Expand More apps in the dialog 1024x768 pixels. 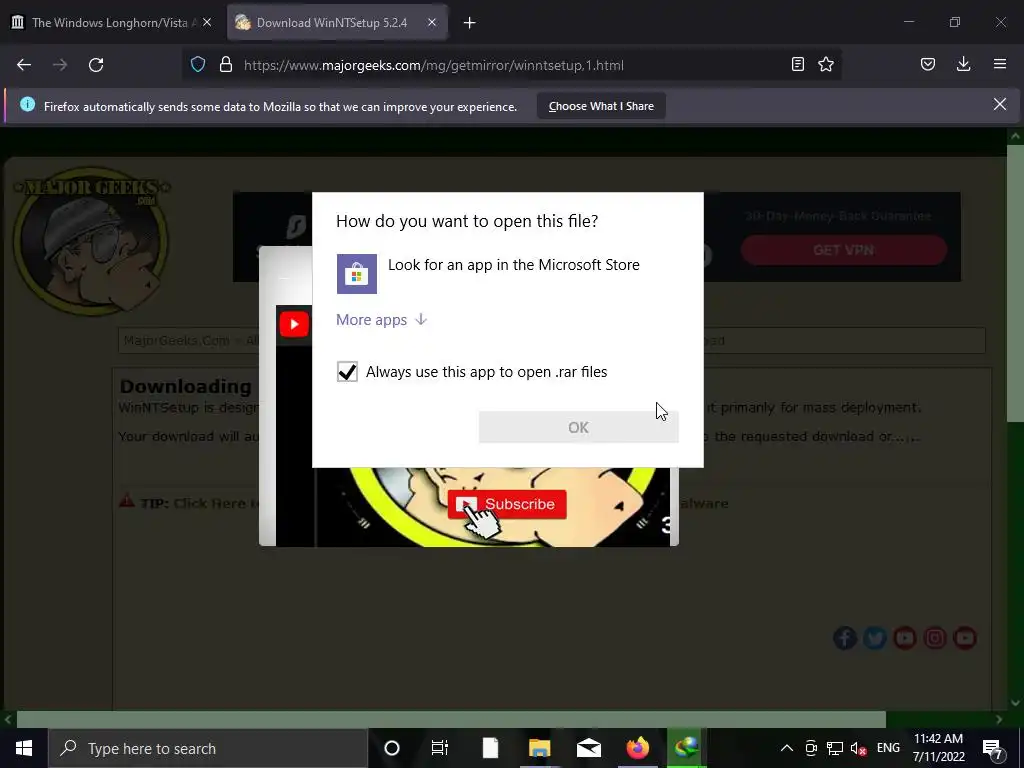pyautogui.click(x=381, y=319)
